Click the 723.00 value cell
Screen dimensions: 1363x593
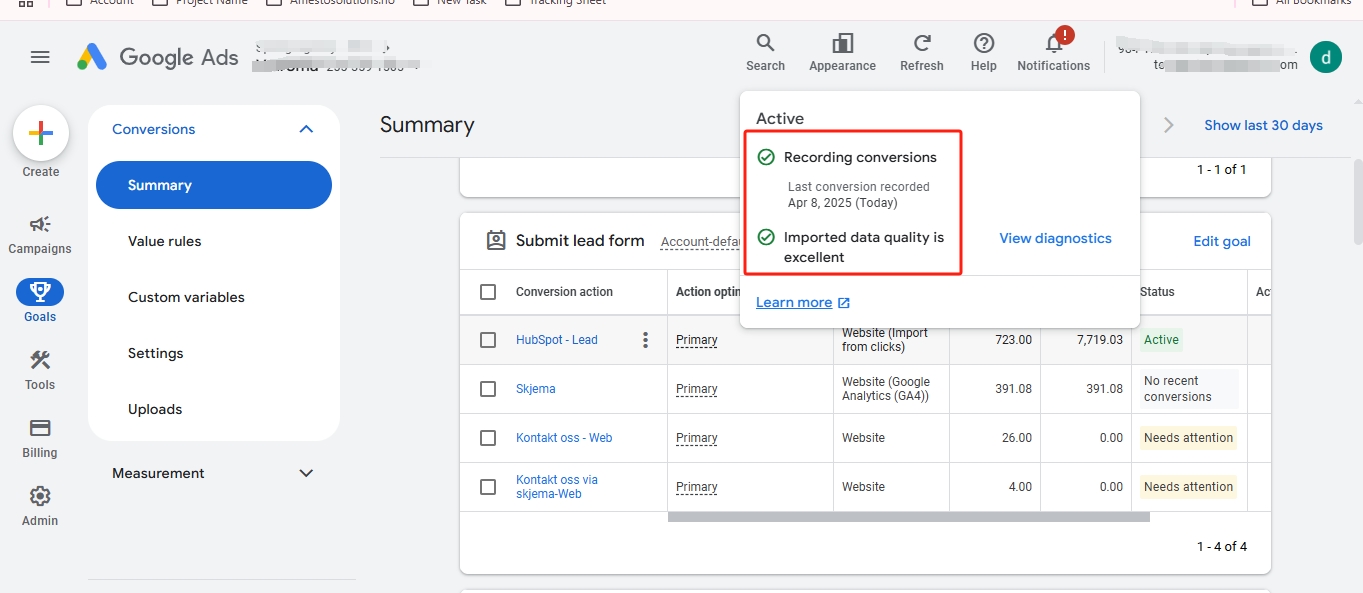pyautogui.click(x=1013, y=340)
